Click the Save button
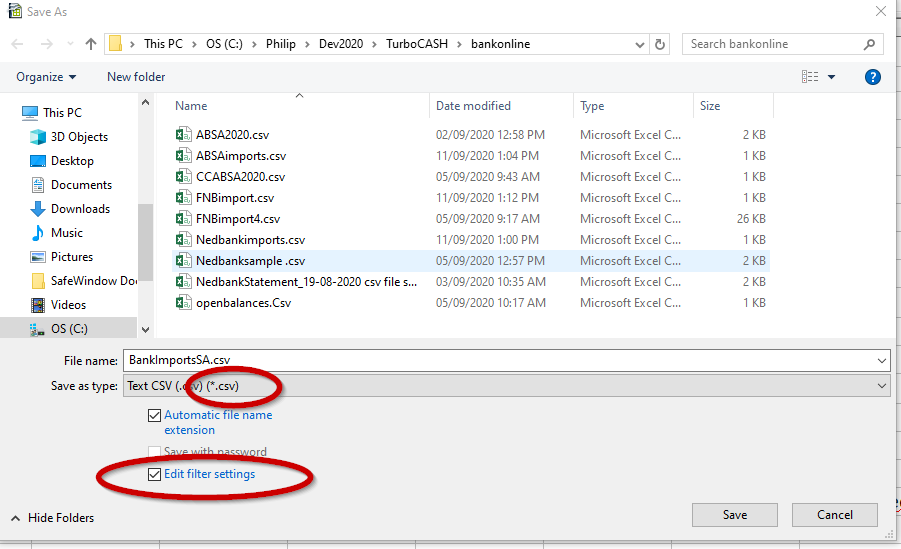The height and width of the screenshot is (549, 901). (734, 515)
